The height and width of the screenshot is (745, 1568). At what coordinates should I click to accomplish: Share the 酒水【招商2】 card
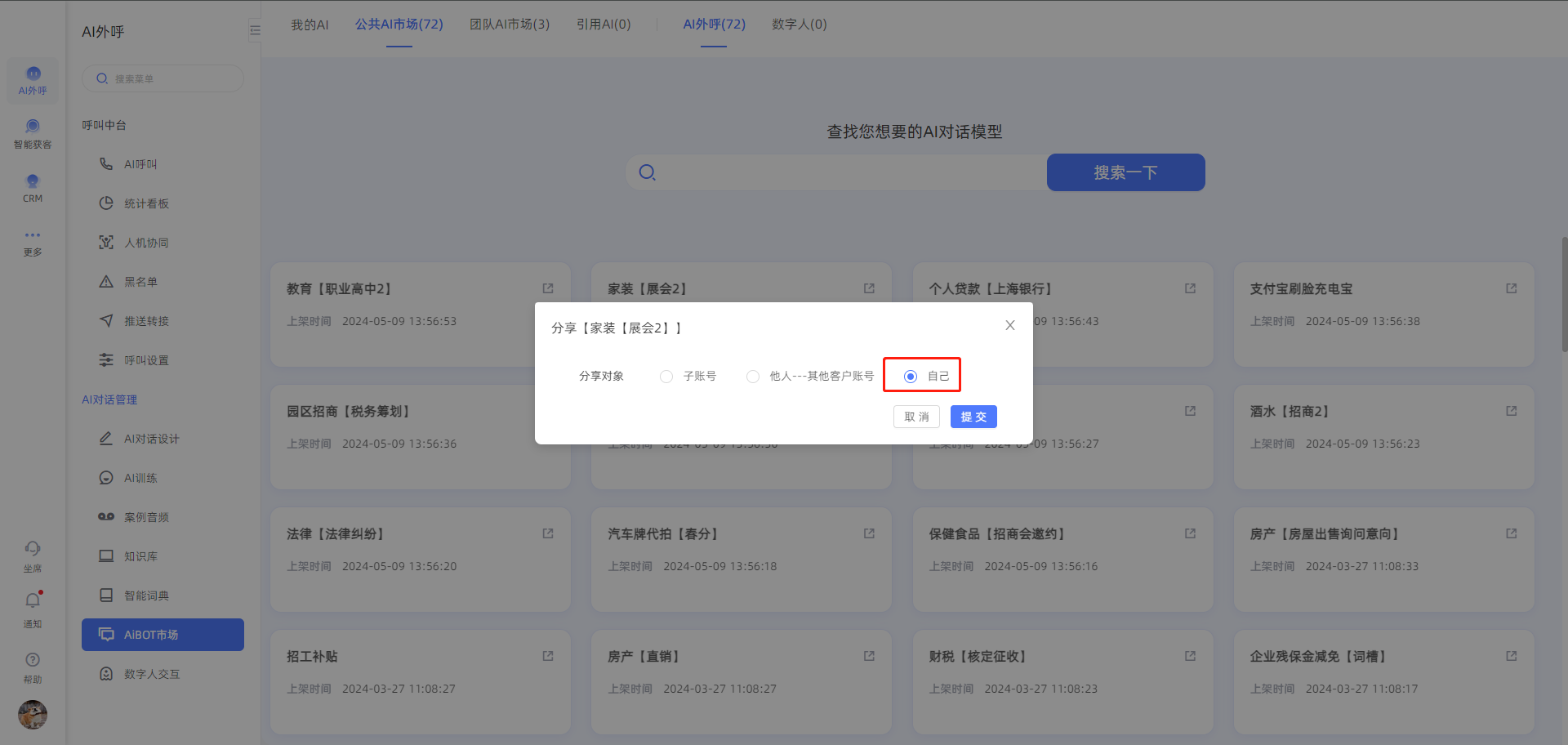point(1511,411)
